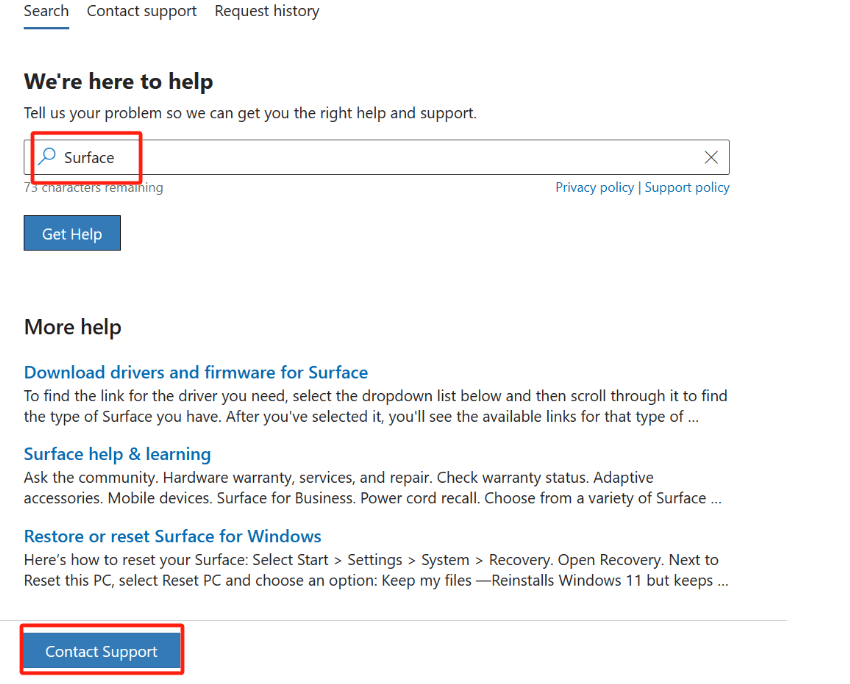Open the Privacy policy link
Viewport: 850px width, 684px height.
click(x=594, y=188)
